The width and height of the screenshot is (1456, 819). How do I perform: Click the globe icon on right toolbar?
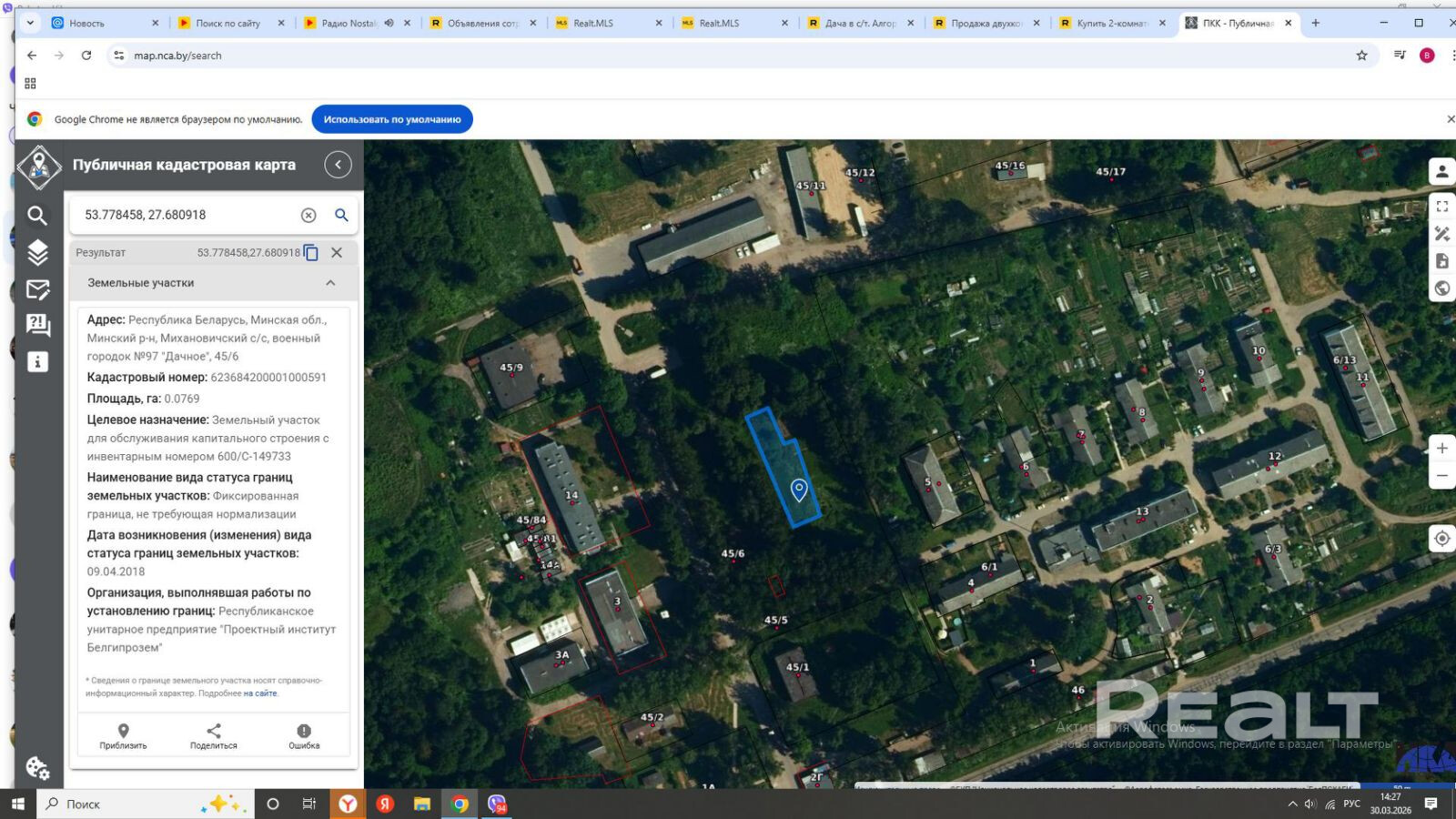pyautogui.click(x=1441, y=288)
